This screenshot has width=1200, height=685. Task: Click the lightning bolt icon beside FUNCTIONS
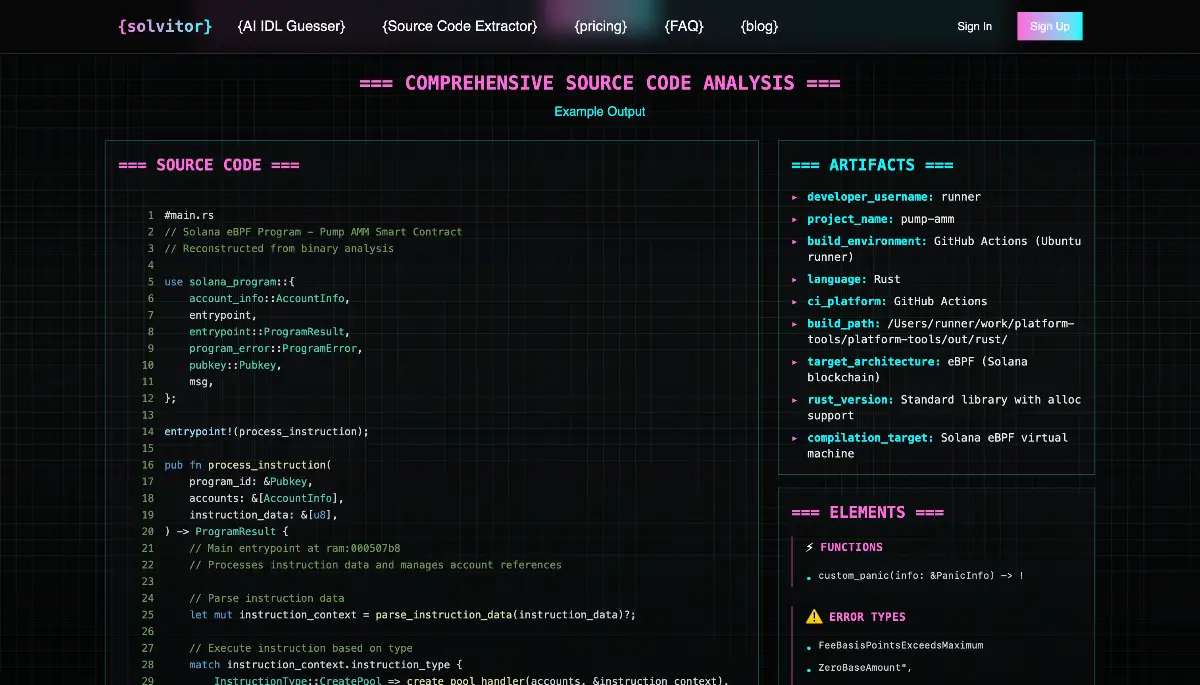[x=810, y=547]
